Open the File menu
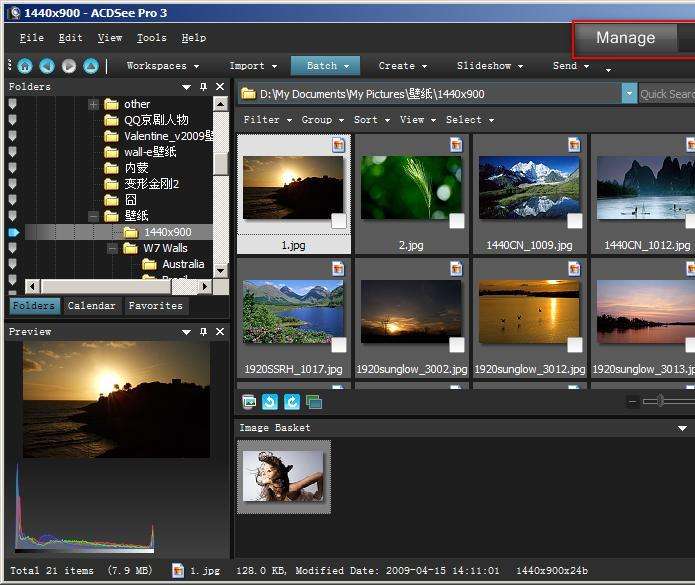 click(x=31, y=38)
